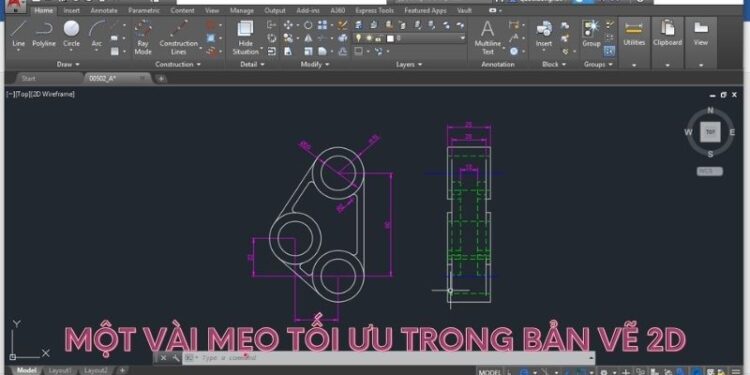Select the Polyline tool

pos(44,33)
